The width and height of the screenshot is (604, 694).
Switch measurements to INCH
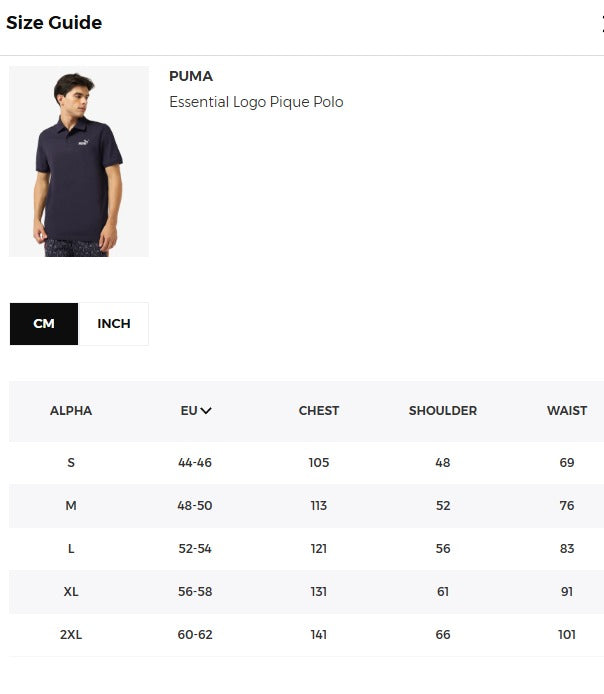114,324
